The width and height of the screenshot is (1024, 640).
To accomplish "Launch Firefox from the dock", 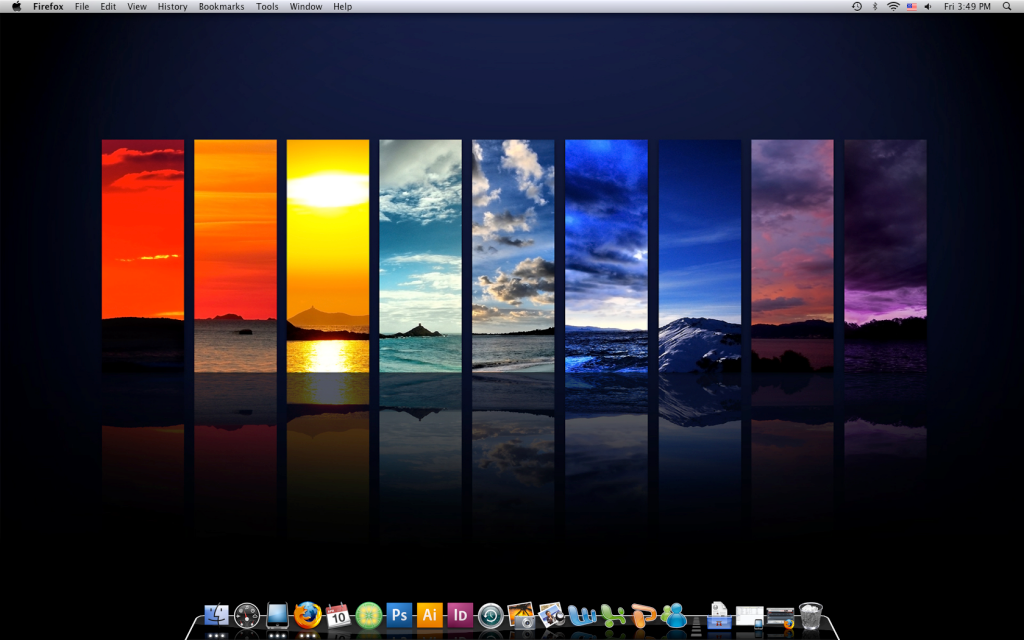I will 307,615.
